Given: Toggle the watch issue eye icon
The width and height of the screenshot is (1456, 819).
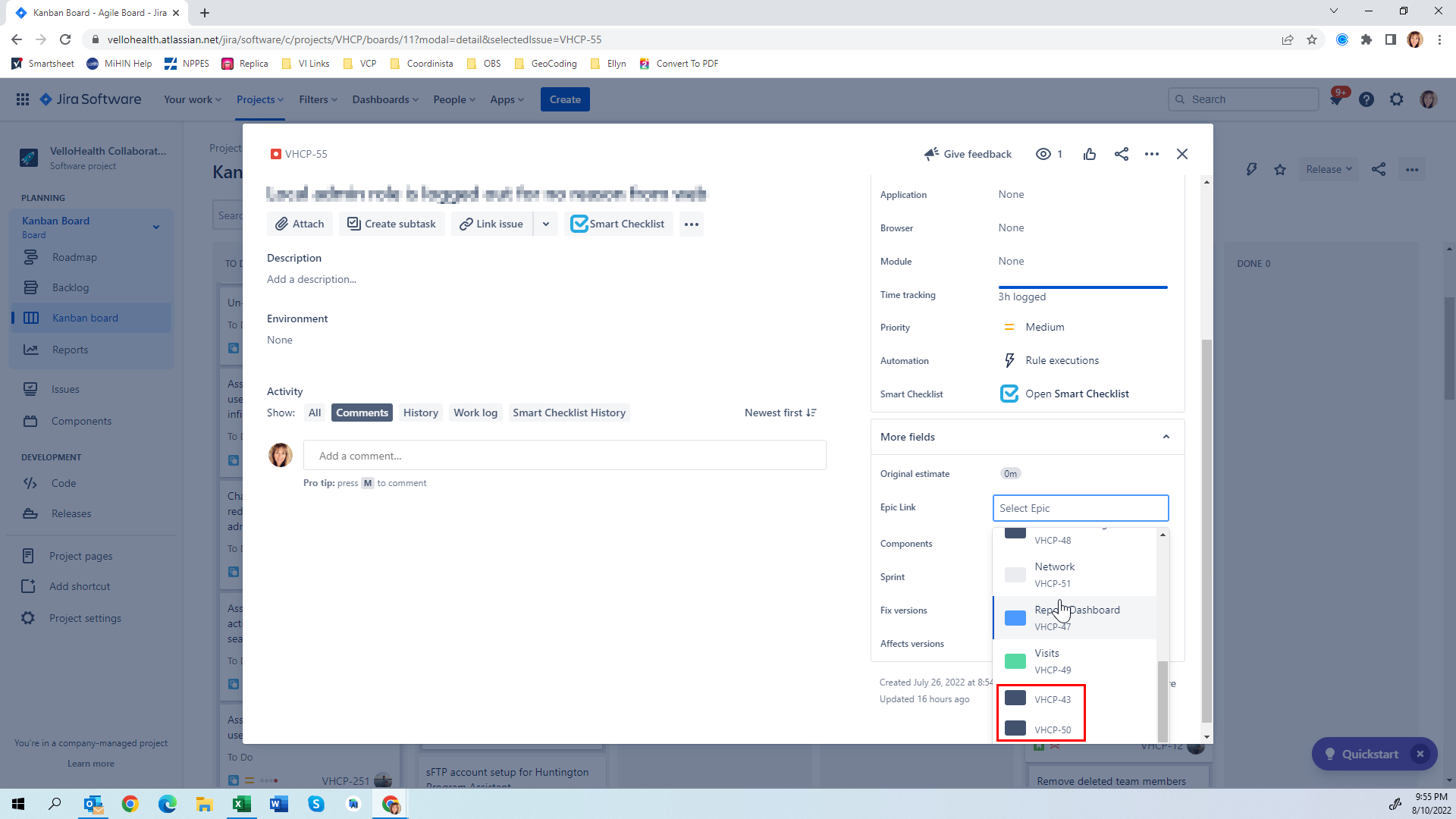Looking at the screenshot, I should click(1043, 154).
